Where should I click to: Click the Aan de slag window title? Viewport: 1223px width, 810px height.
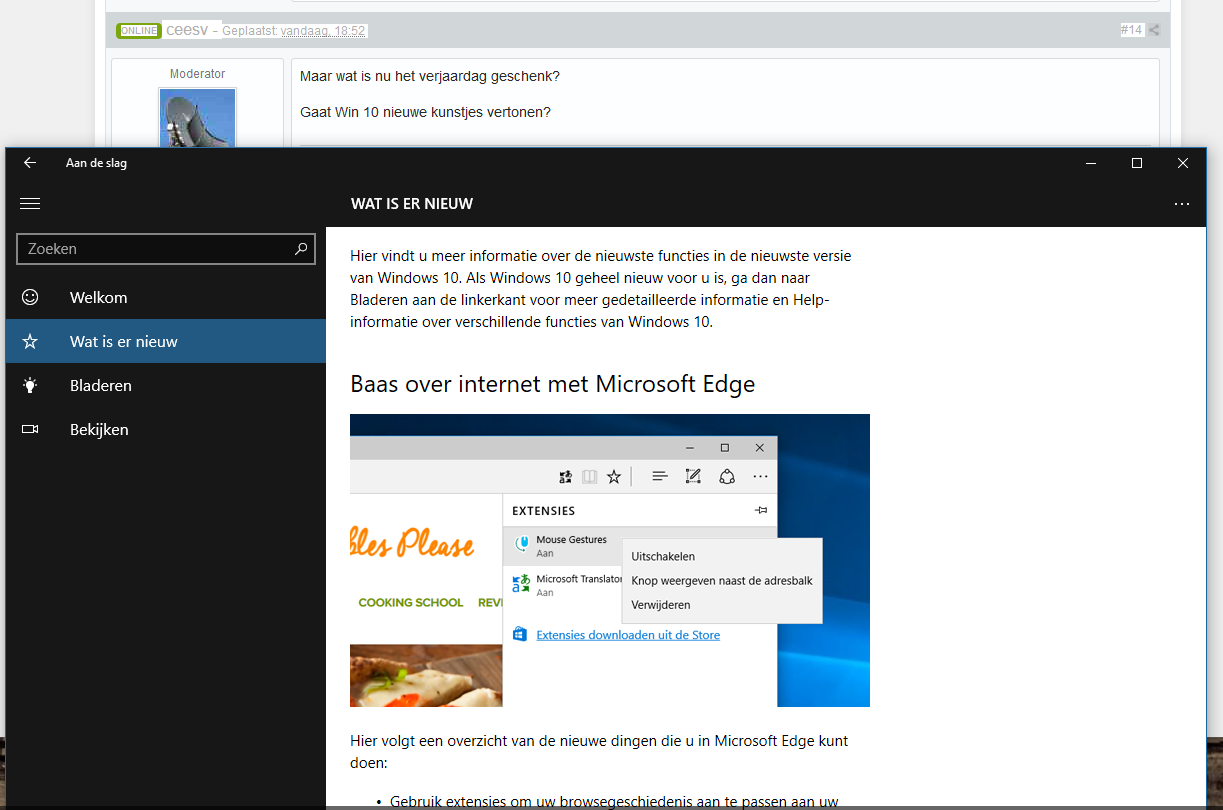tap(96, 163)
